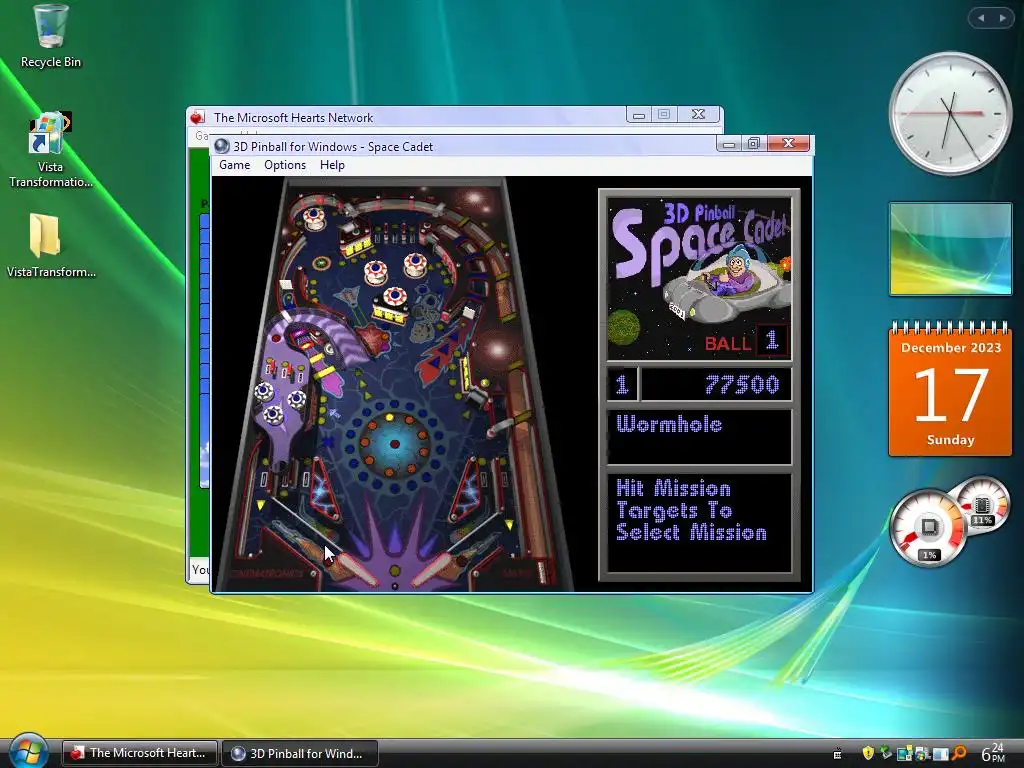Close the 3D Pinball window

(x=788, y=143)
